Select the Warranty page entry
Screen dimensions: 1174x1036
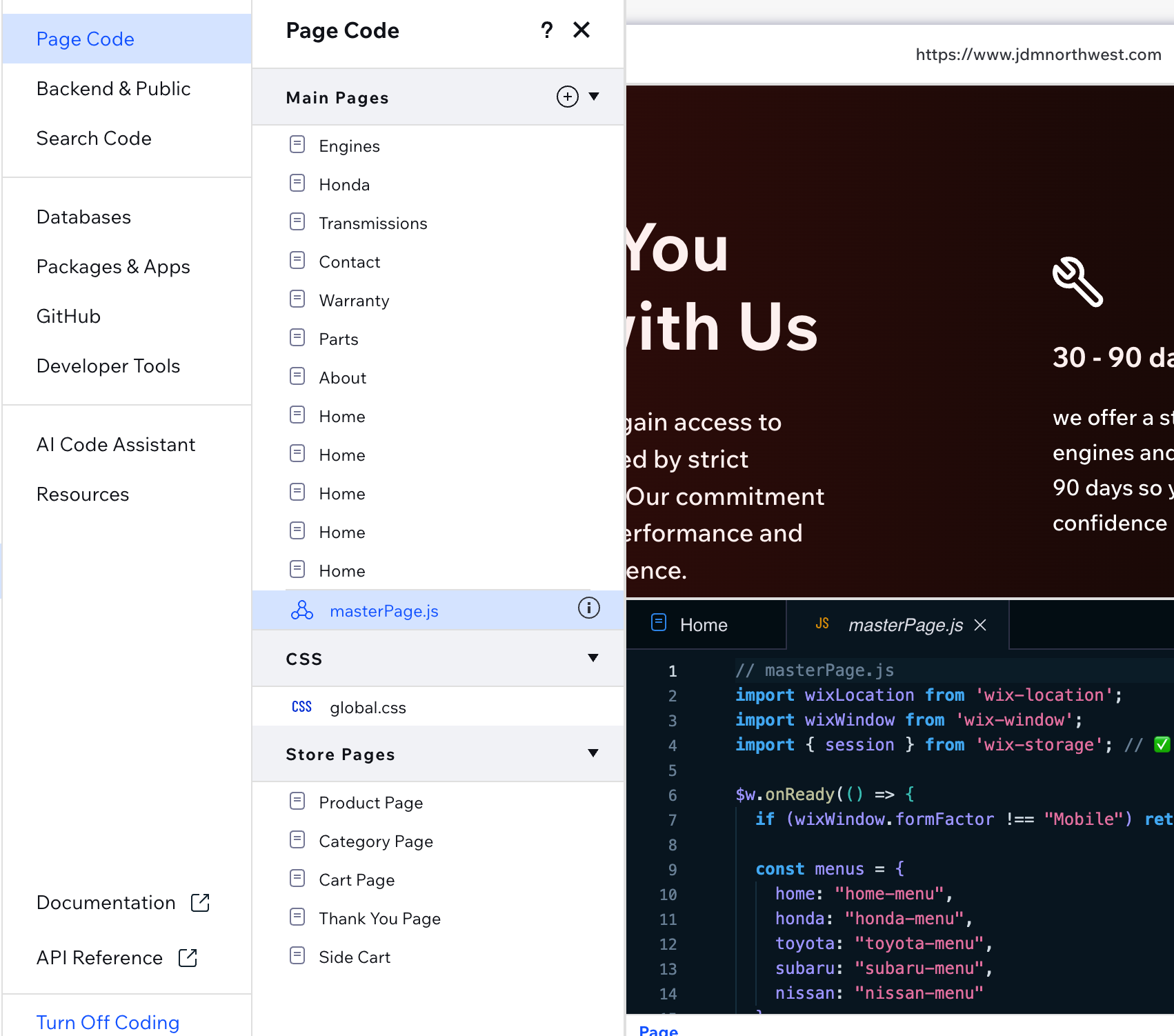[x=355, y=300]
